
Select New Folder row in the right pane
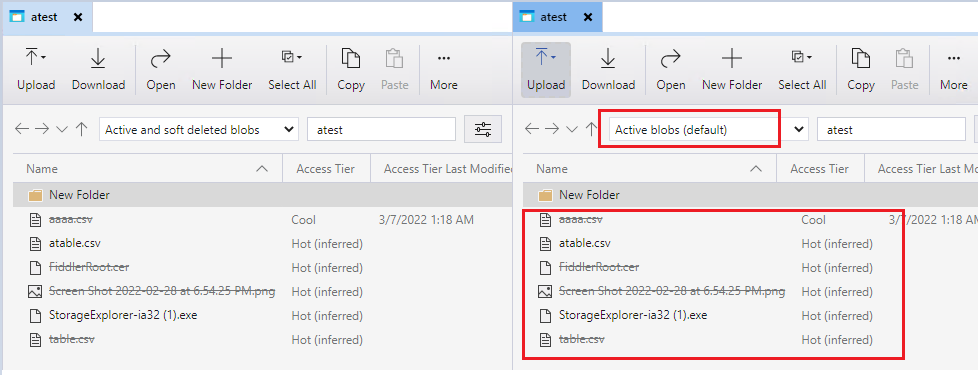point(751,195)
